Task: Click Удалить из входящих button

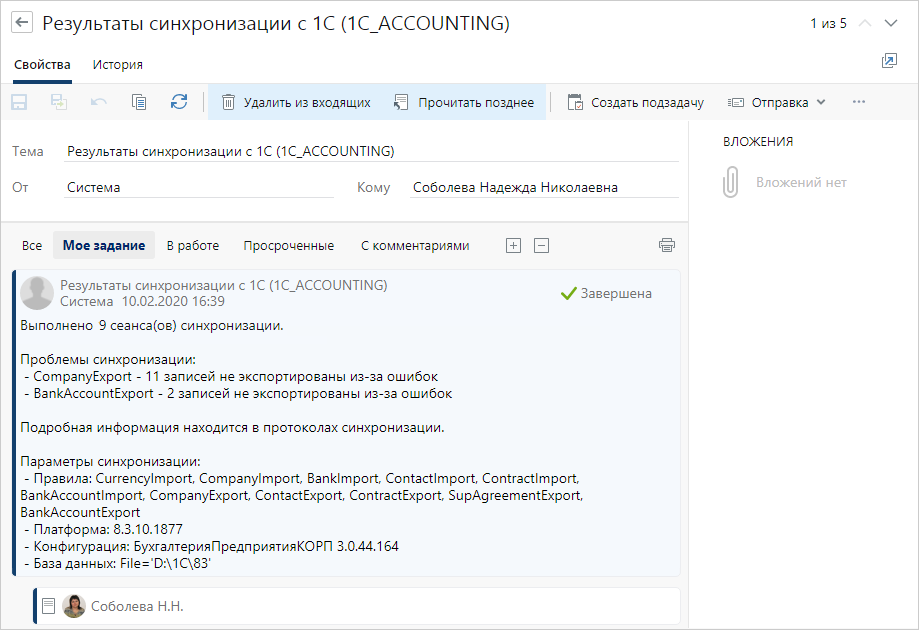Action: click(296, 102)
